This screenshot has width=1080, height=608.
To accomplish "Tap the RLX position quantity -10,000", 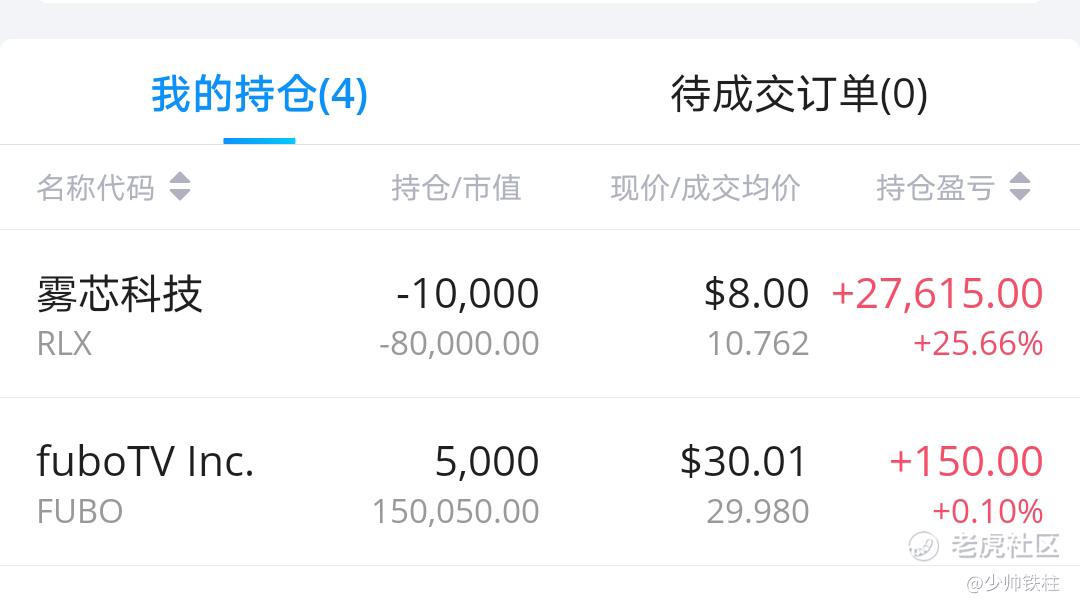I will point(467,294).
